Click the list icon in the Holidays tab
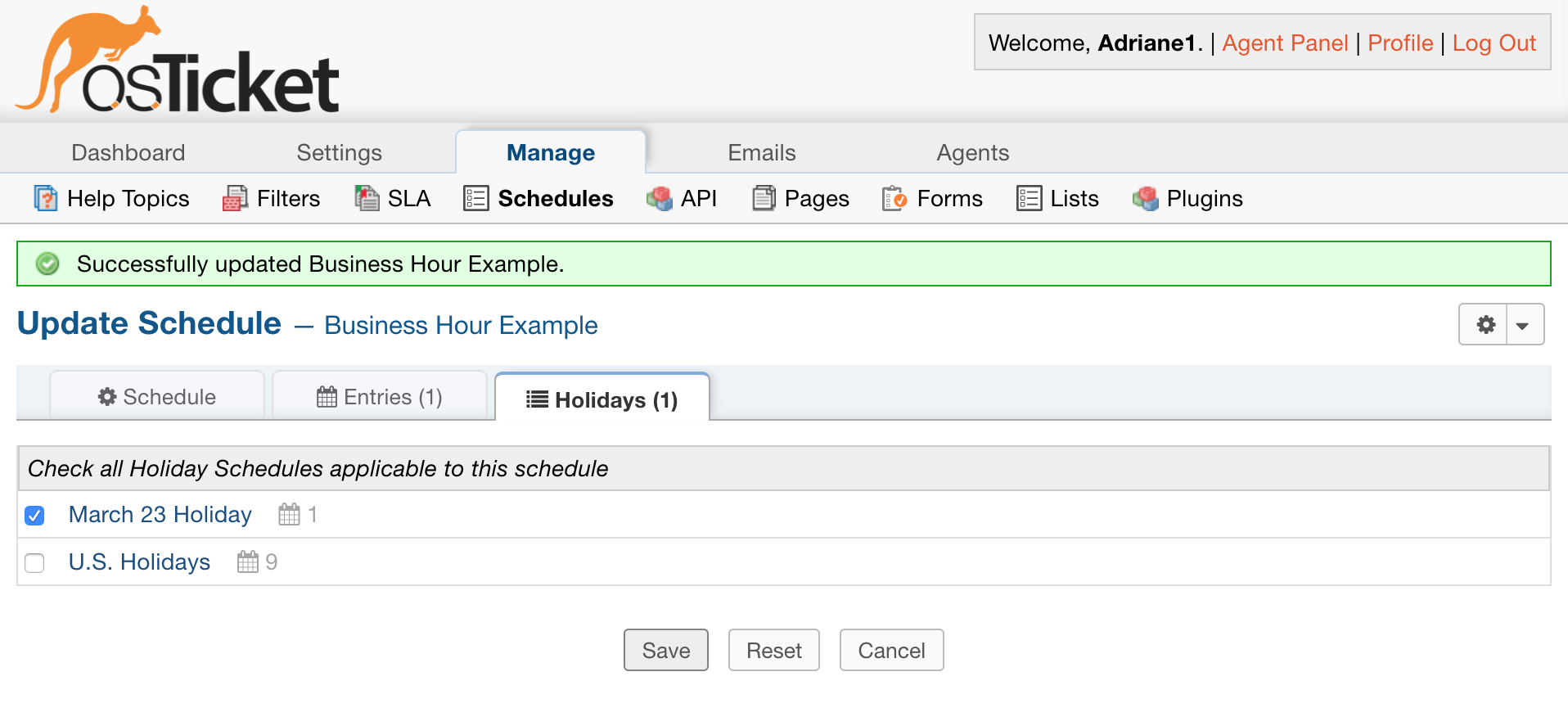Image resolution: width=1568 pixels, height=717 pixels. [x=537, y=399]
